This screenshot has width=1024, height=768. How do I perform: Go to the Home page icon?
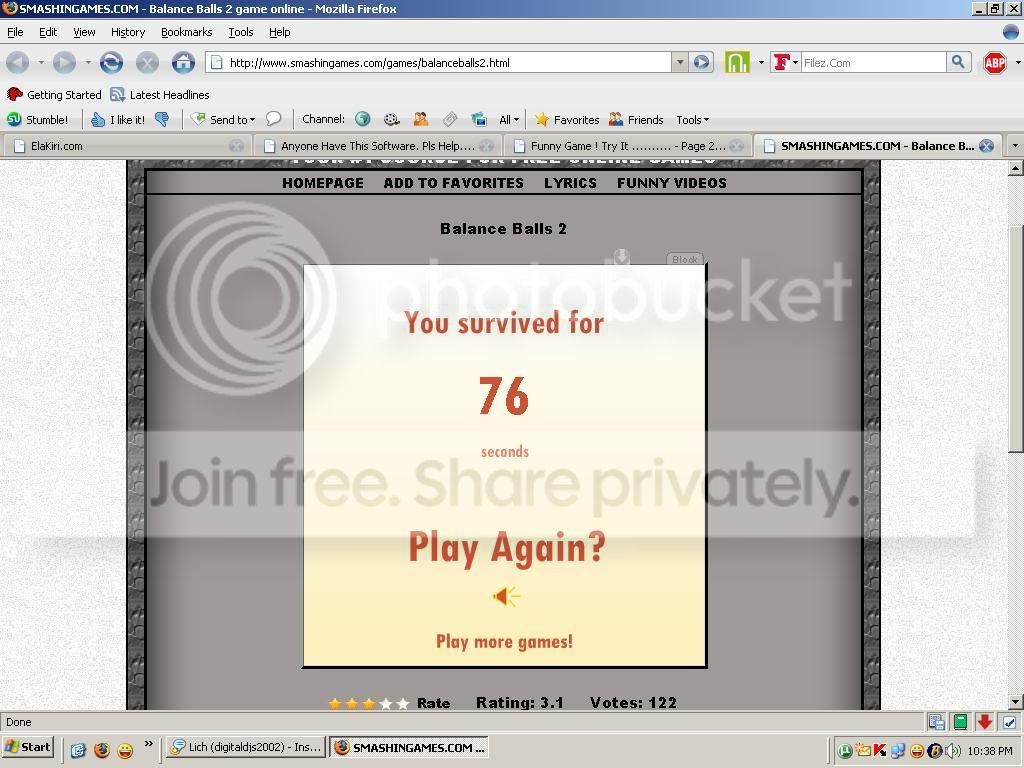[x=184, y=63]
